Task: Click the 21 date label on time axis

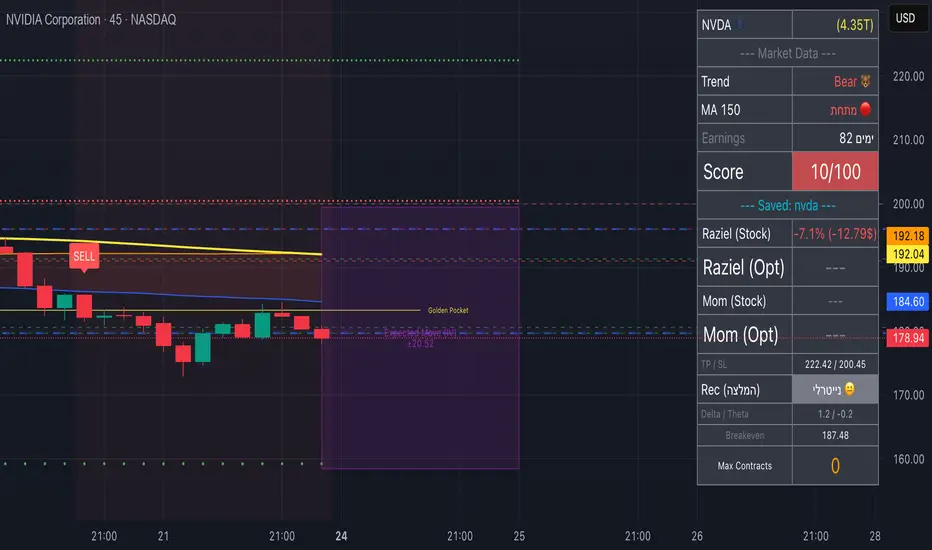Action: pyautogui.click(x=163, y=536)
